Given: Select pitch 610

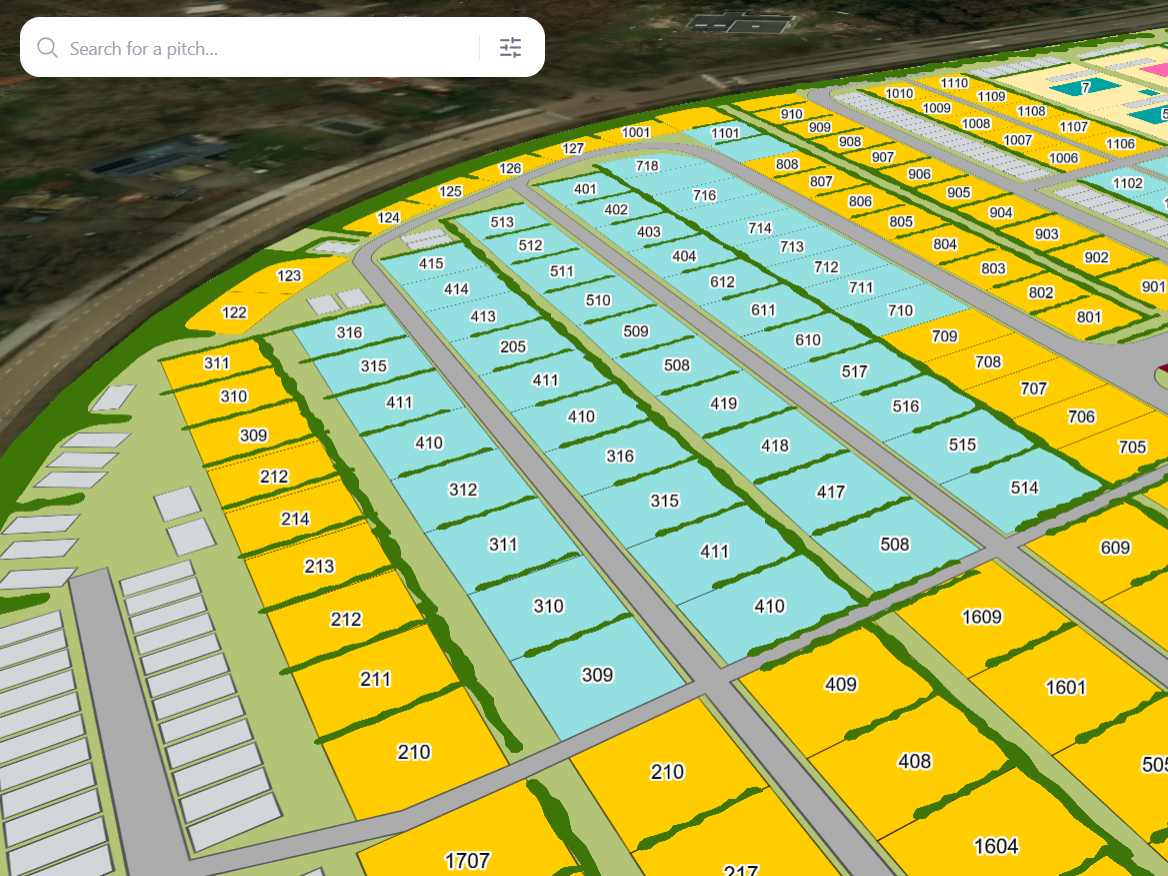Looking at the screenshot, I should (x=807, y=340).
